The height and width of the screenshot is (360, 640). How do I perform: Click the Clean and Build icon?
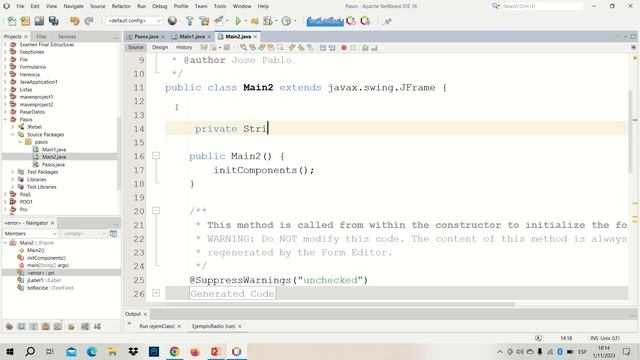[x=204, y=21]
